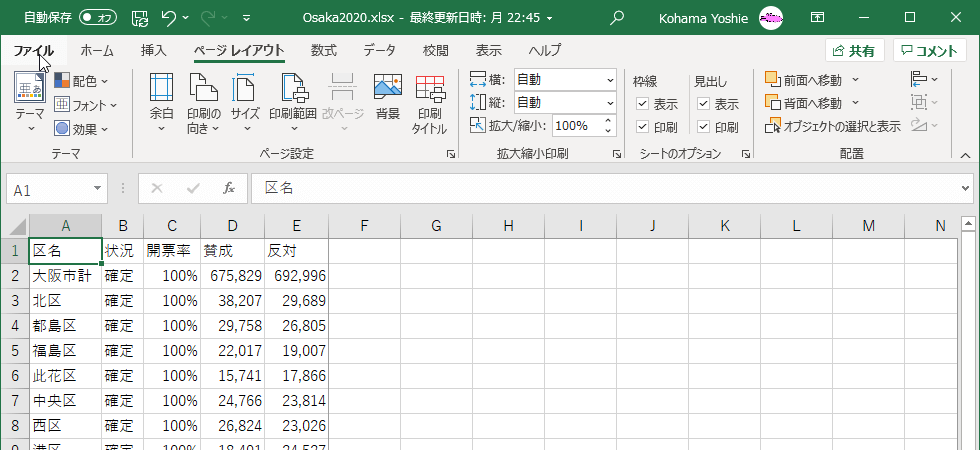980x450 pixels.
Task: Open the Undo history dropdown arrow
Action: pos(186,18)
